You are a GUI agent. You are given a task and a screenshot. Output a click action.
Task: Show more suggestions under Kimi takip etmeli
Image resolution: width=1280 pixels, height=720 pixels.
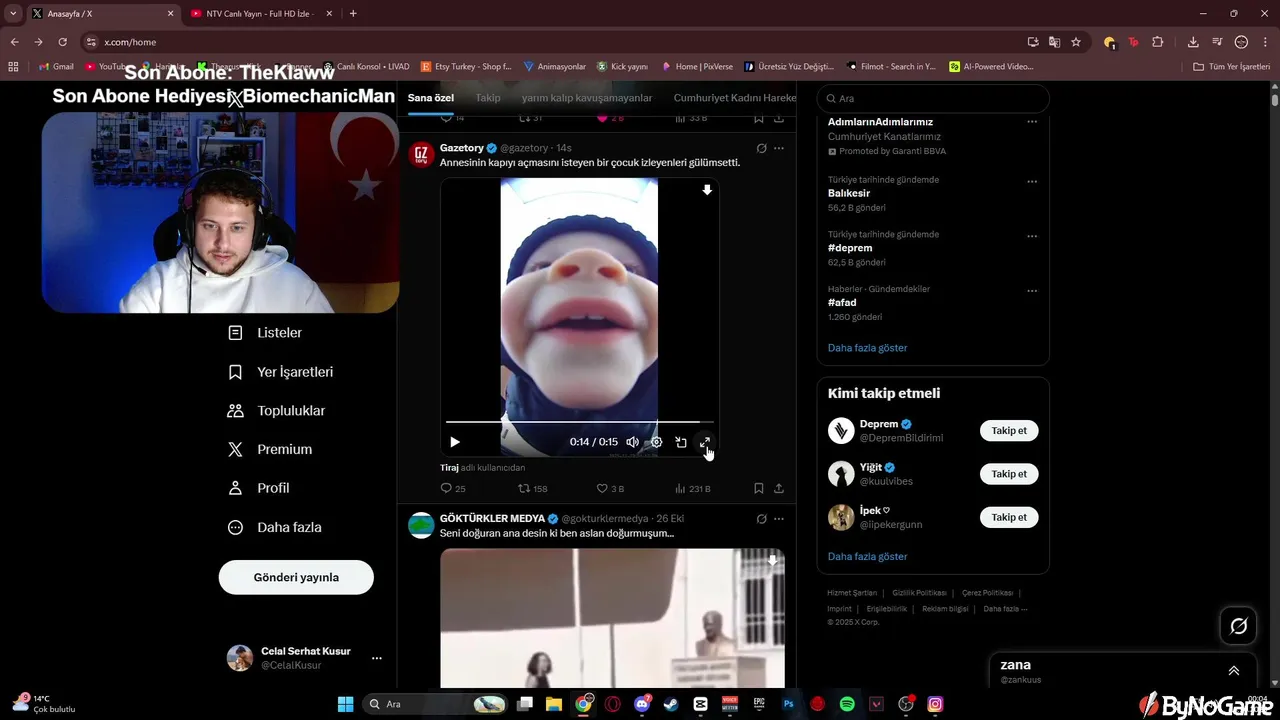pyautogui.click(x=868, y=556)
